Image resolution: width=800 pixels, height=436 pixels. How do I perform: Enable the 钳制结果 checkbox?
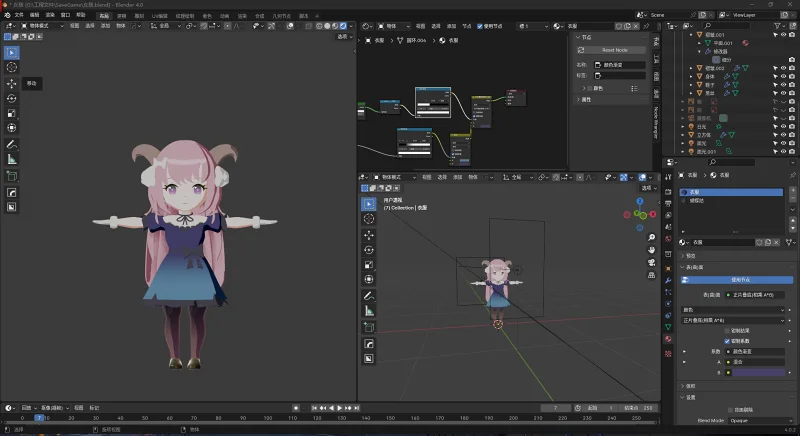726,330
